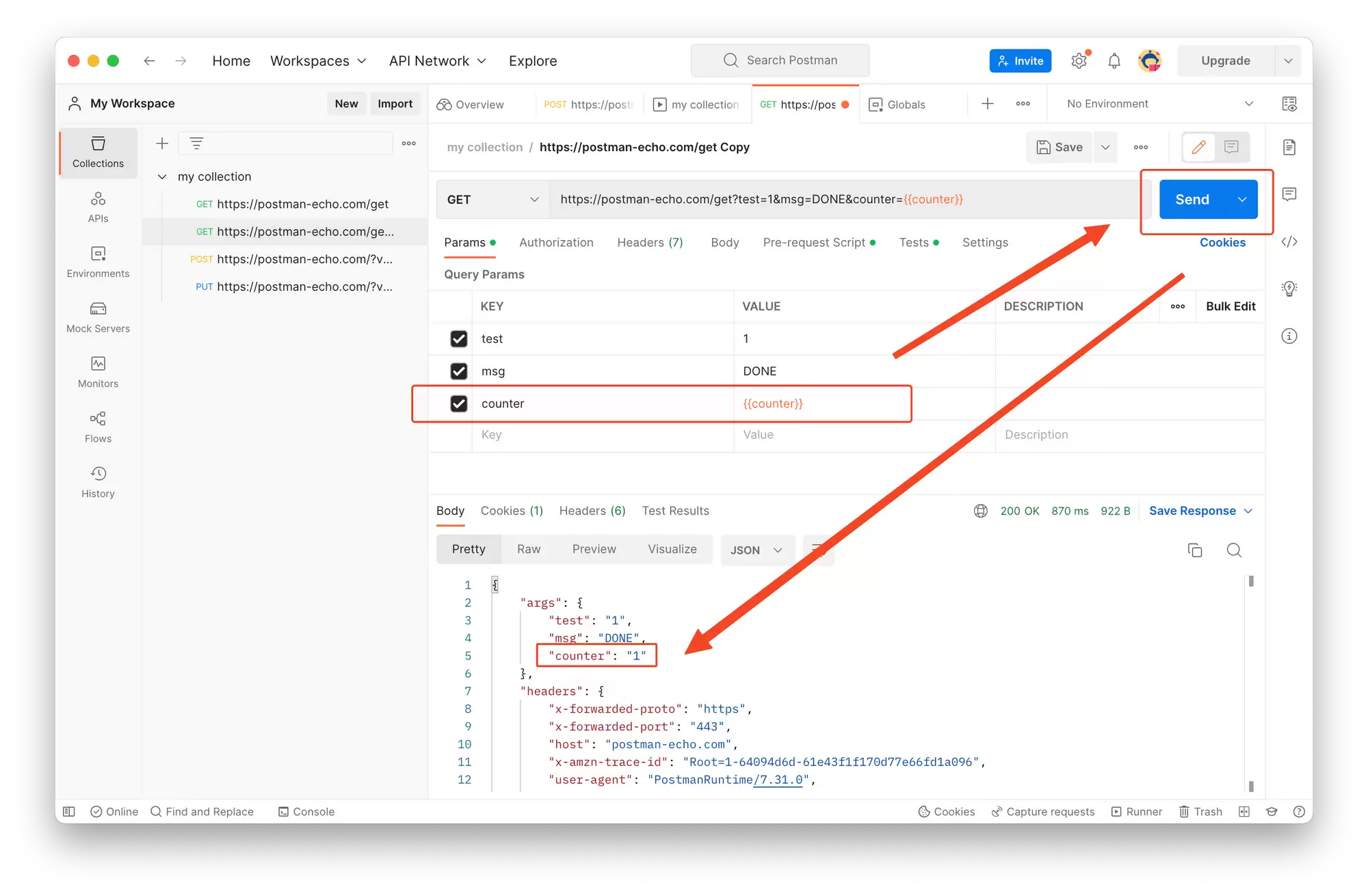Click the Send button
The image size is (1368, 896).
point(1192,200)
